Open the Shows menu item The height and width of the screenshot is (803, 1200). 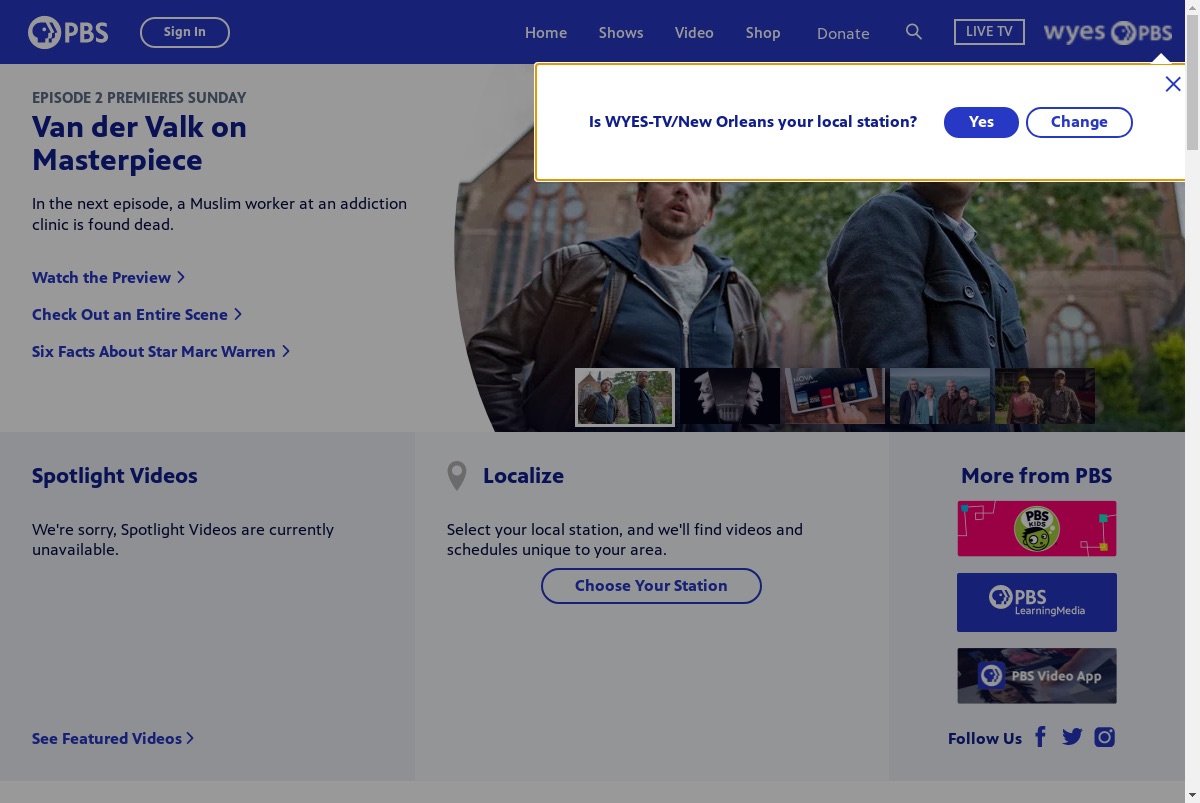[621, 33]
